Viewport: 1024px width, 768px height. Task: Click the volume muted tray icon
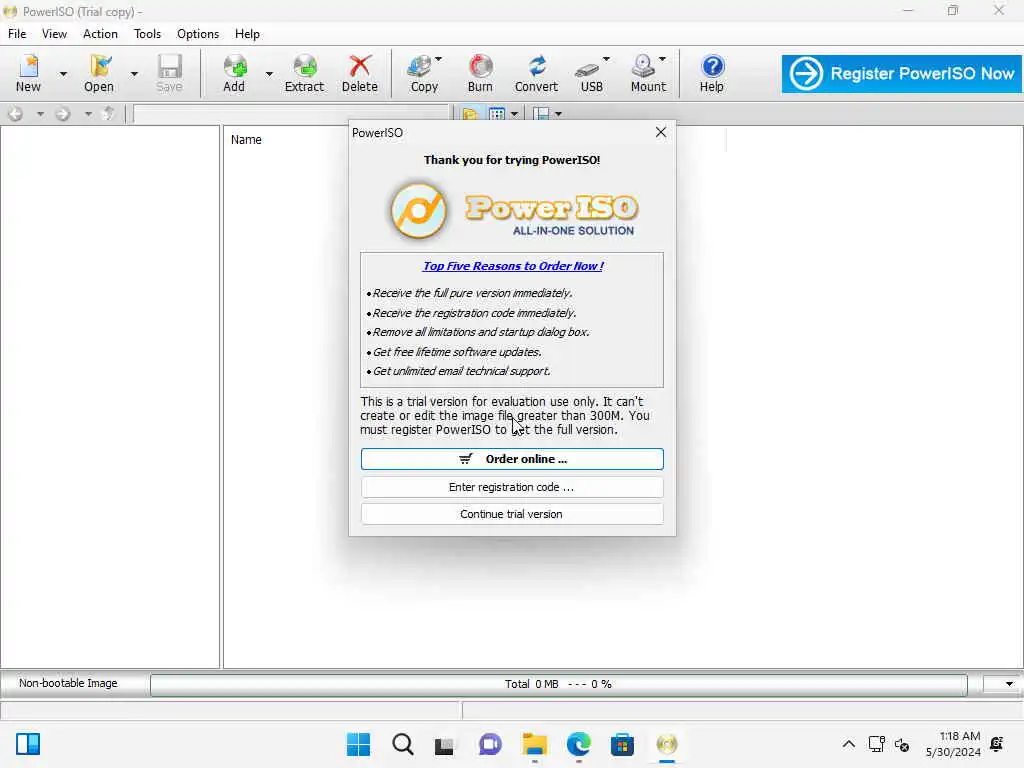click(x=902, y=744)
